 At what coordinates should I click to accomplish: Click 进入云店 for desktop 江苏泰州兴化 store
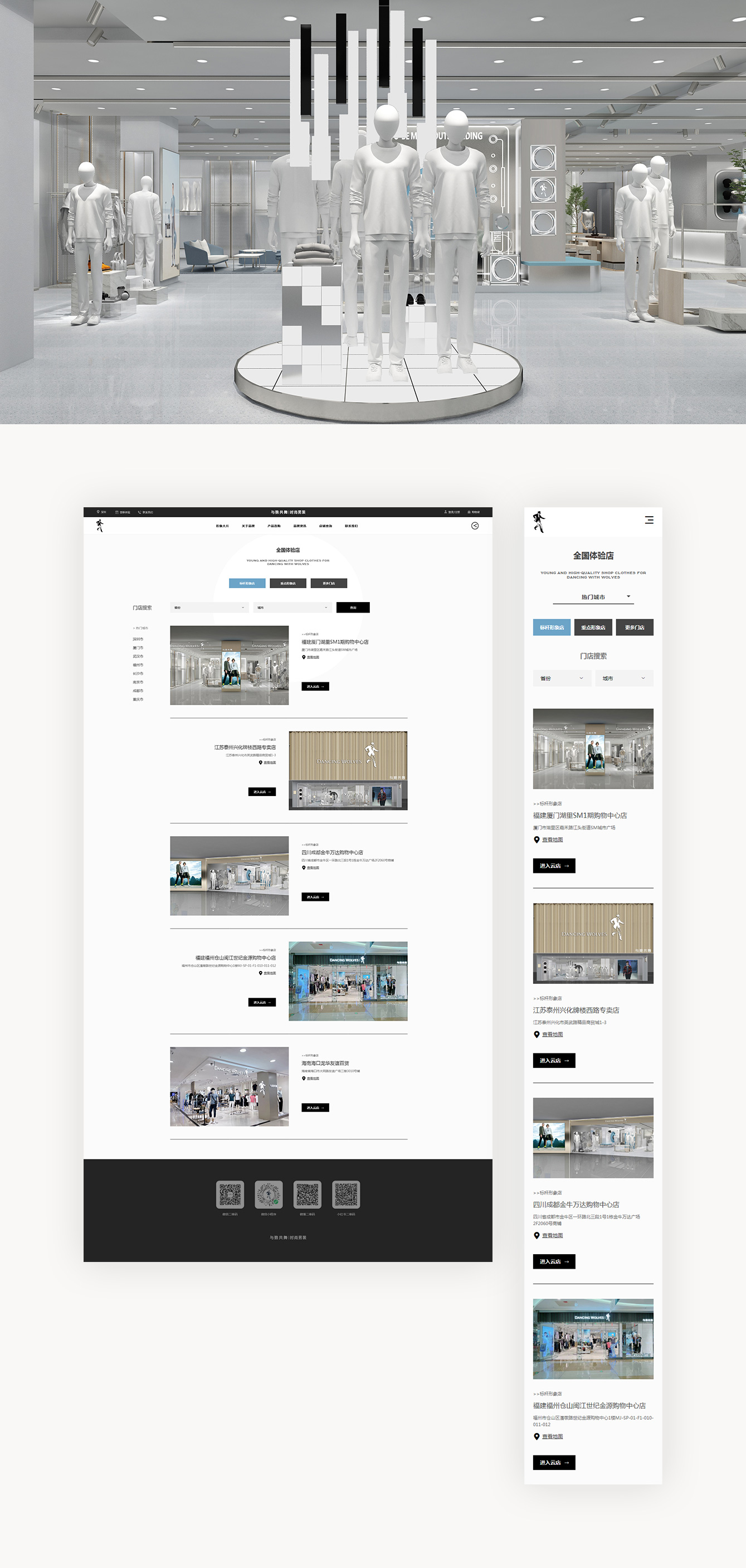[262, 792]
